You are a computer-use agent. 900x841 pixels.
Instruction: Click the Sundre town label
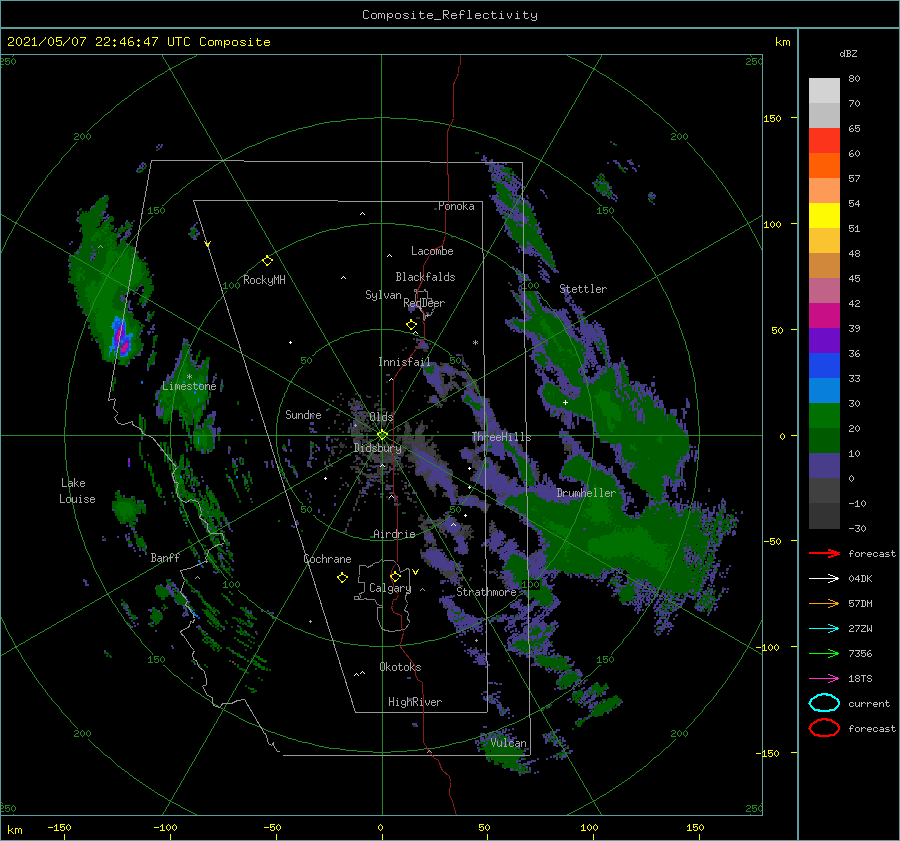tap(303, 415)
